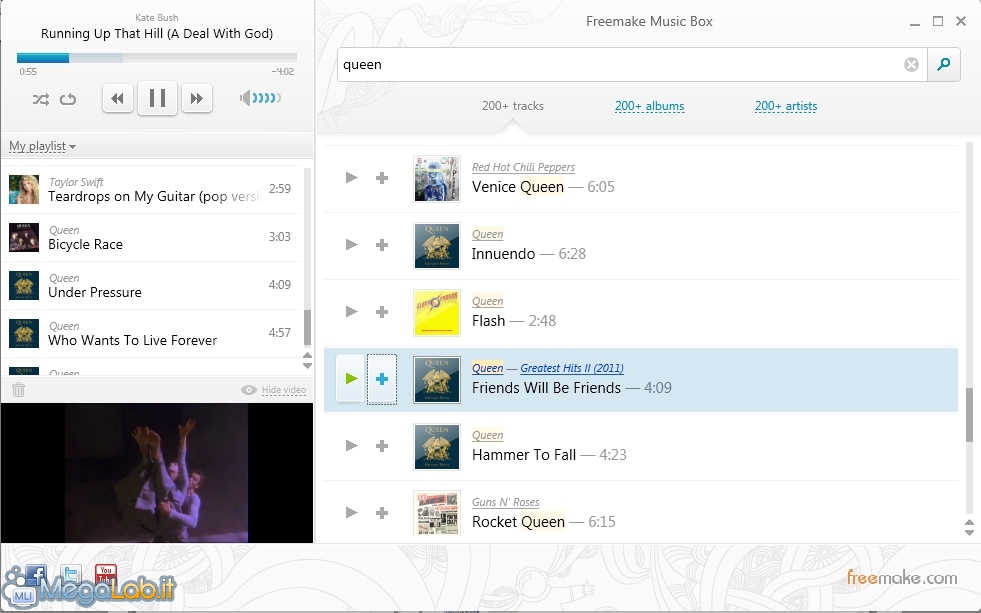Viewport: 981px width, 613px height.
Task: Play Friends Will Be Friends
Action: pos(350,378)
